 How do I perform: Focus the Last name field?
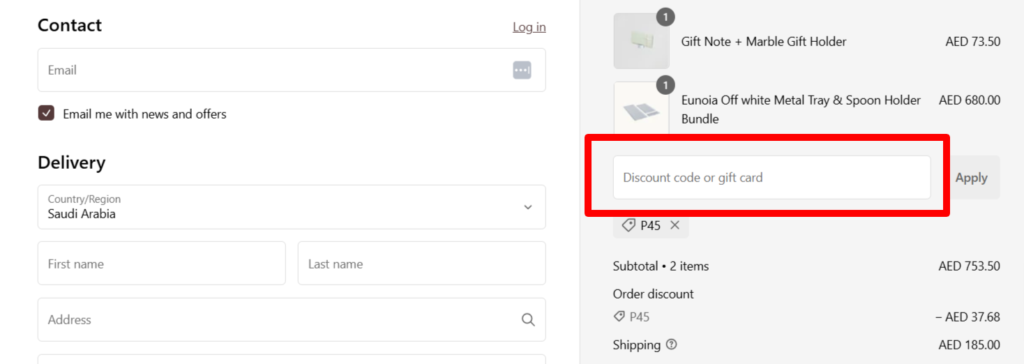pyautogui.click(x=421, y=263)
